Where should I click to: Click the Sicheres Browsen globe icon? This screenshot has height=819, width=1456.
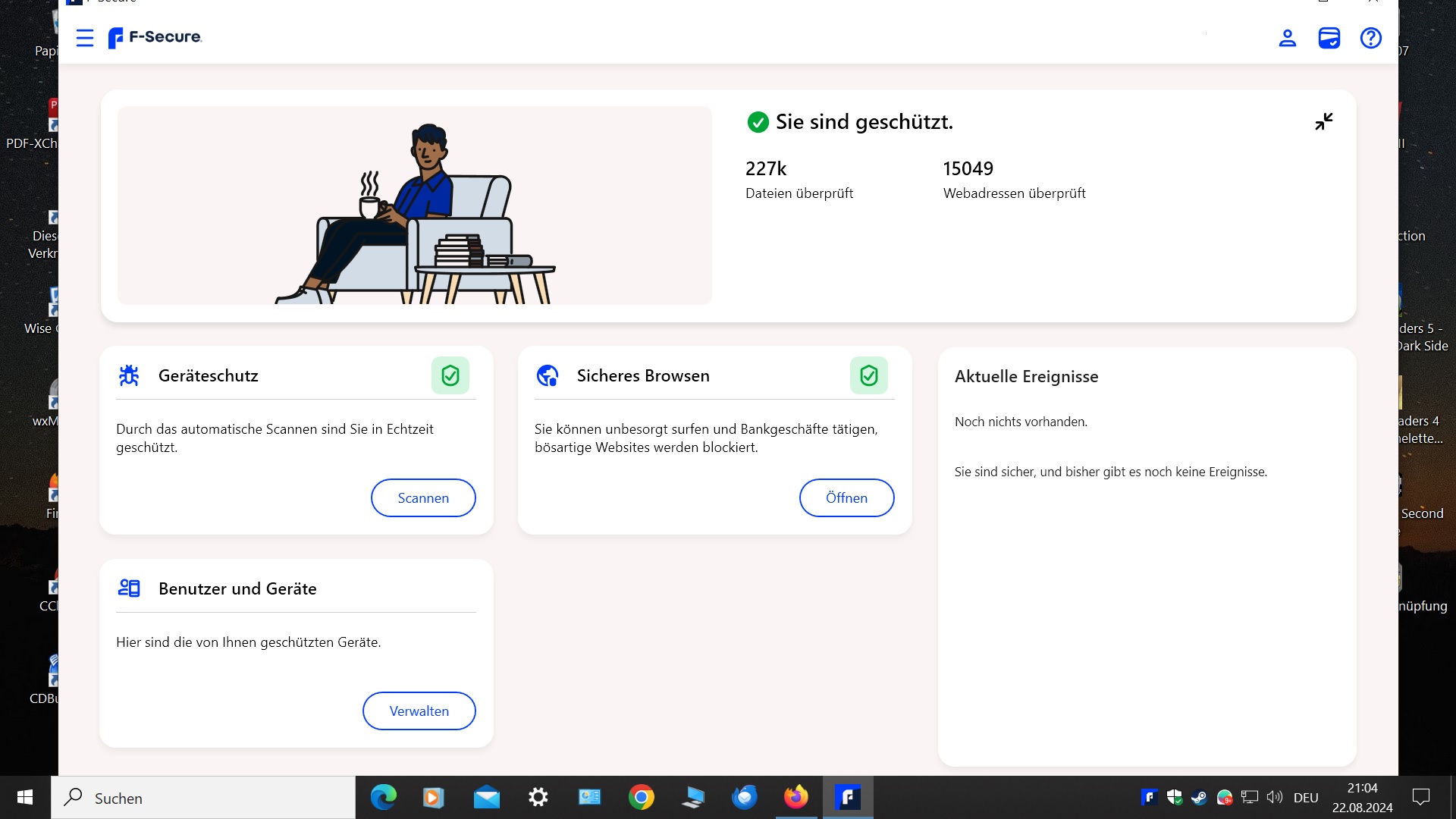click(x=548, y=375)
